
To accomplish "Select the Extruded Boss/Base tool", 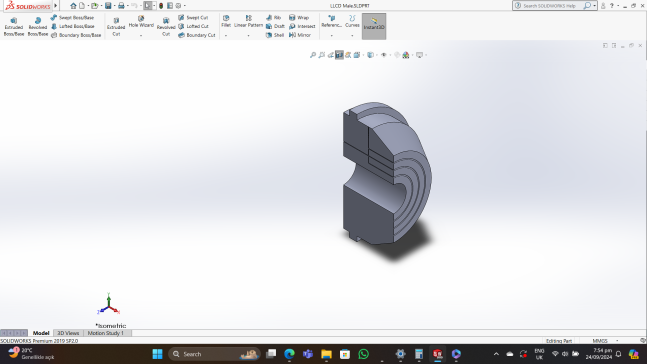I will coord(14,27).
